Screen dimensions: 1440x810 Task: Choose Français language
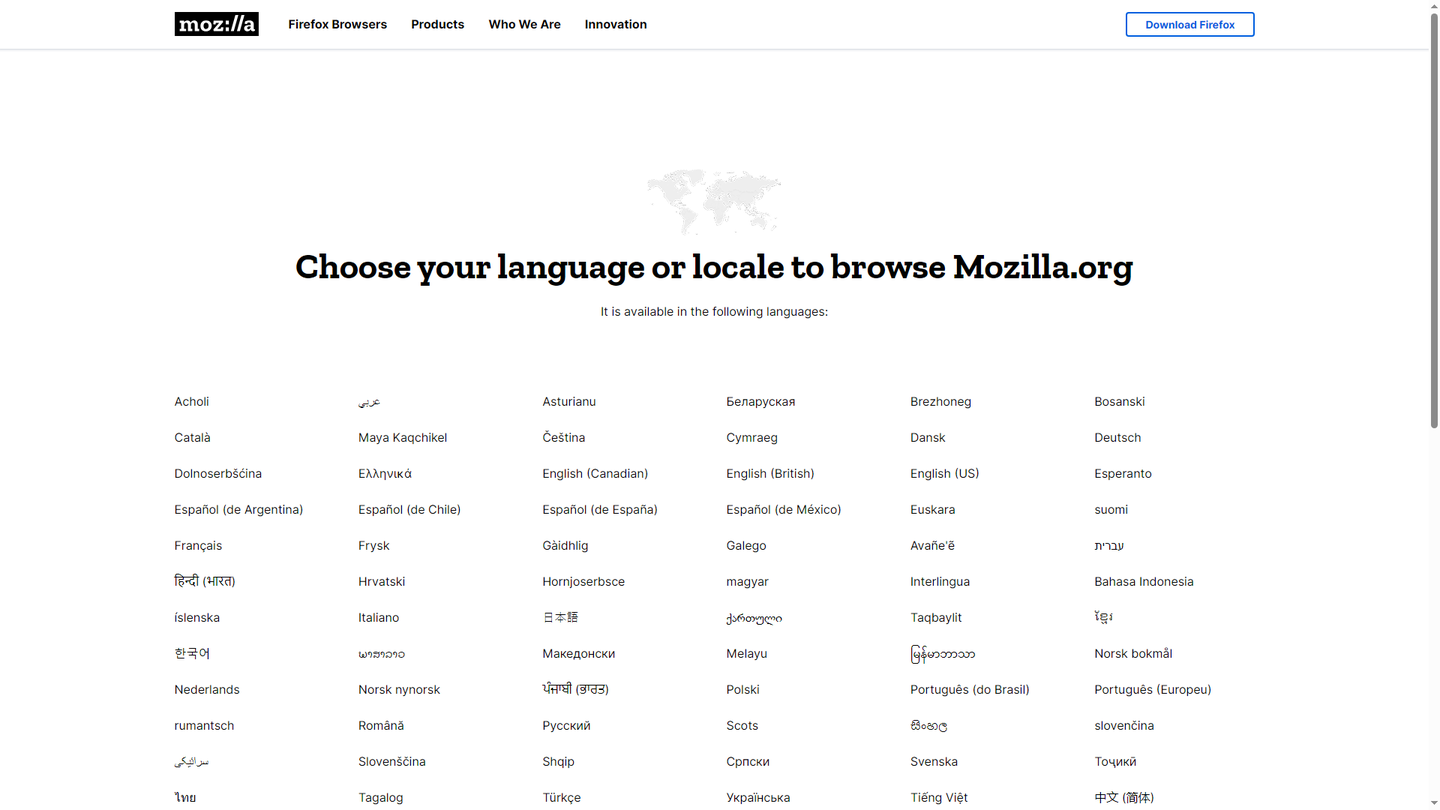pyautogui.click(x=197, y=545)
